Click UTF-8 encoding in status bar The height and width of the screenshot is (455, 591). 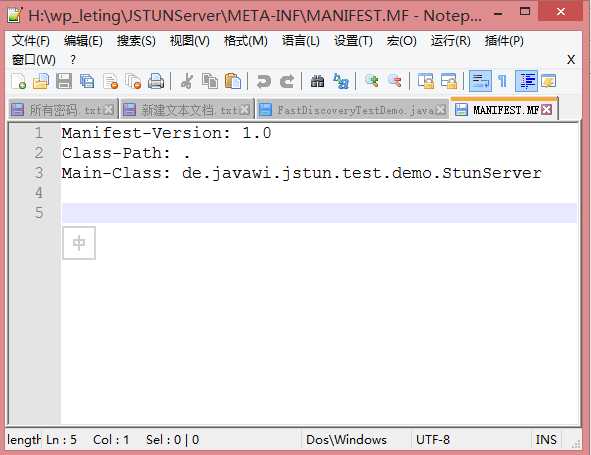pos(433,440)
